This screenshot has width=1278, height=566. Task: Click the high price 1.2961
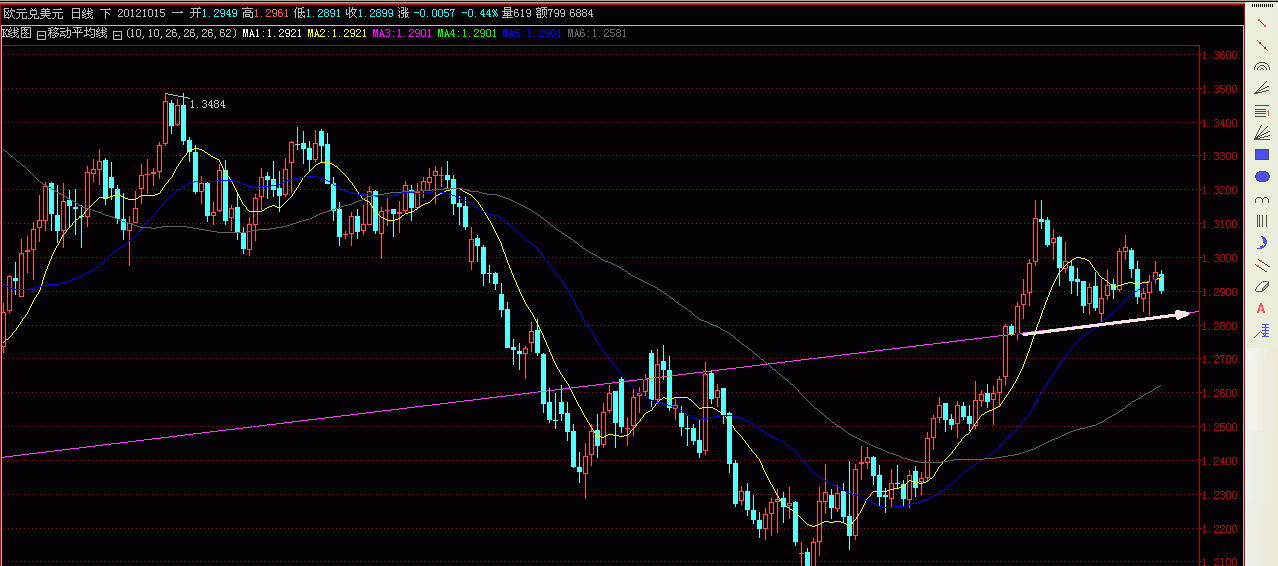271,13
